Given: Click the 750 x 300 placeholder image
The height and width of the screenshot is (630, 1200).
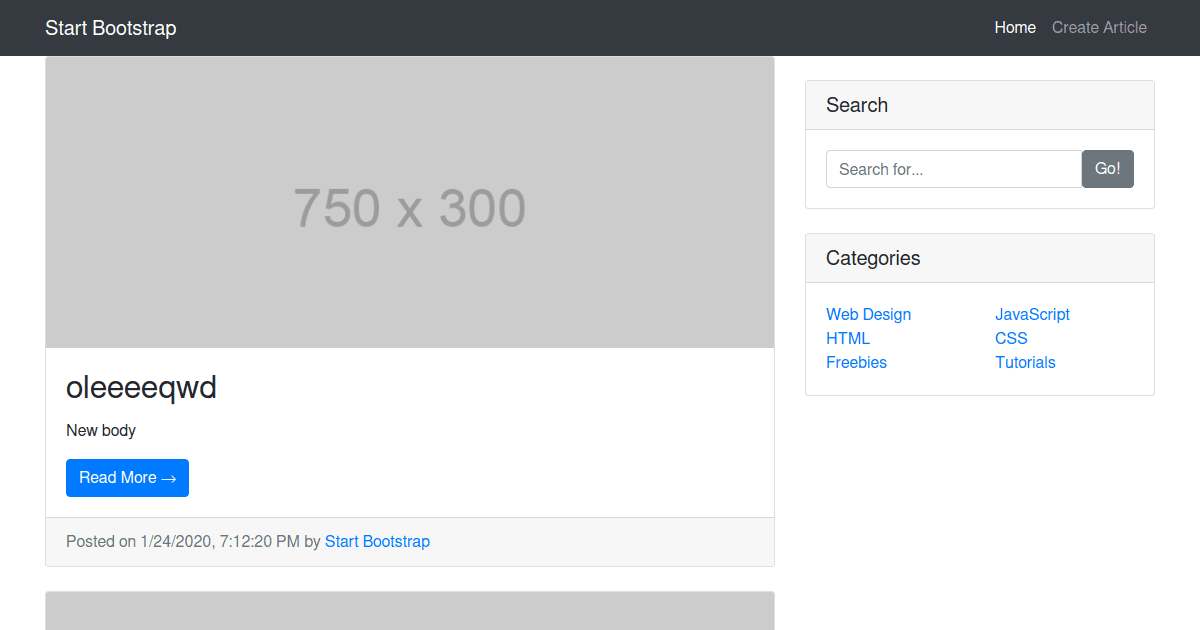Looking at the screenshot, I should tap(410, 201).
